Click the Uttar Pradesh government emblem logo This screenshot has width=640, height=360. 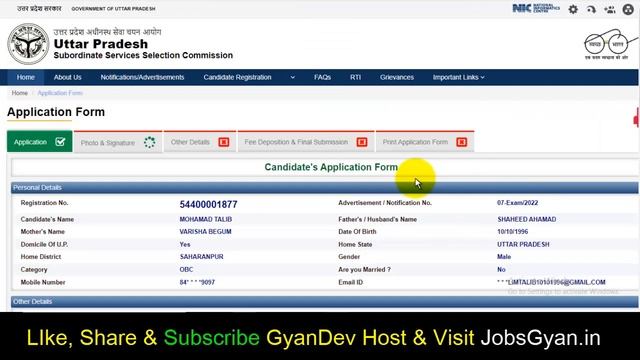click(x=28, y=44)
